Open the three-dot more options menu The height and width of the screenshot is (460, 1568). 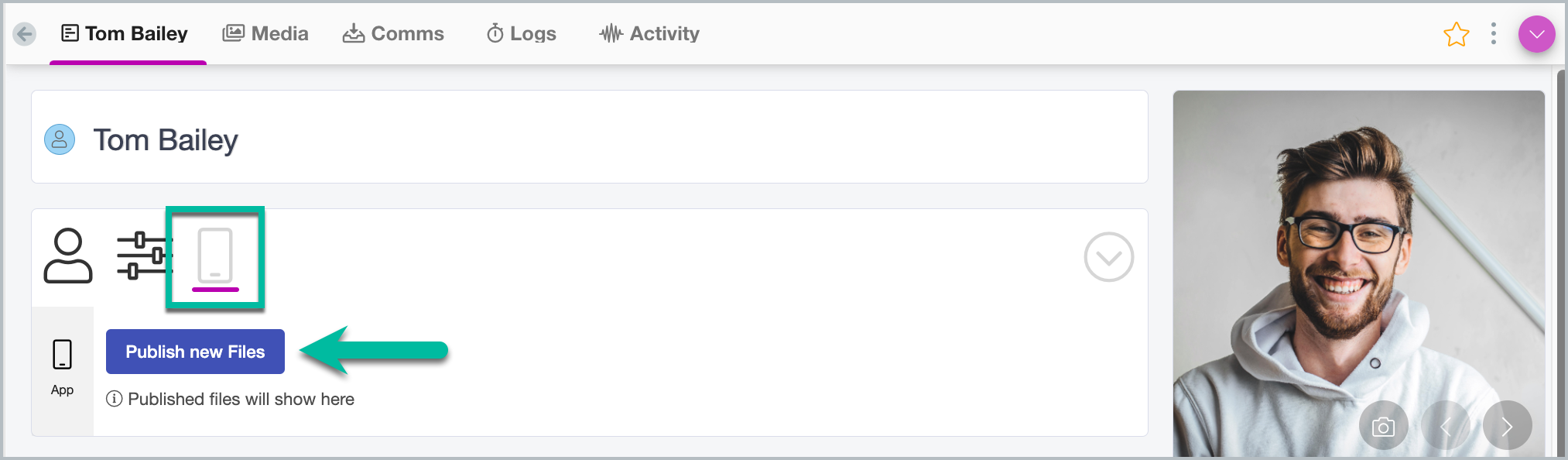pyautogui.click(x=1493, y=34)
